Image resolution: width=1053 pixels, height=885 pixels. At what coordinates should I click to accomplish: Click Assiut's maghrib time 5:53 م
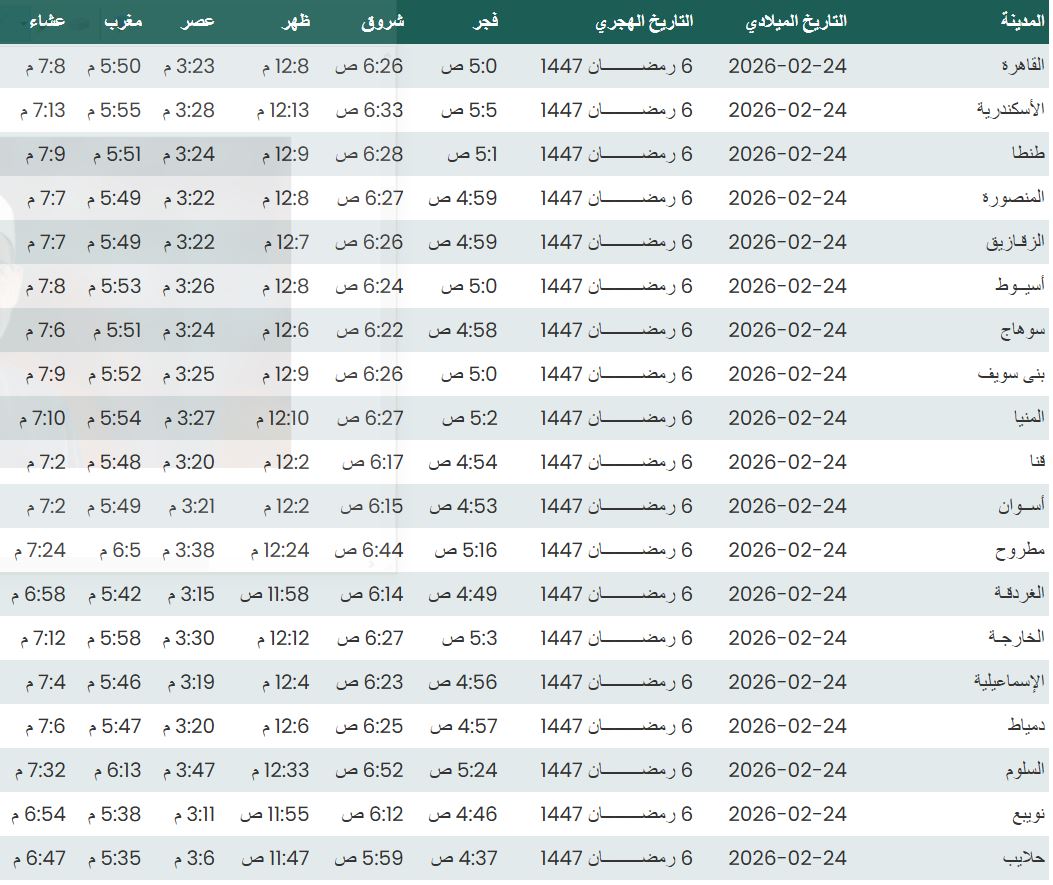(114, 286)
